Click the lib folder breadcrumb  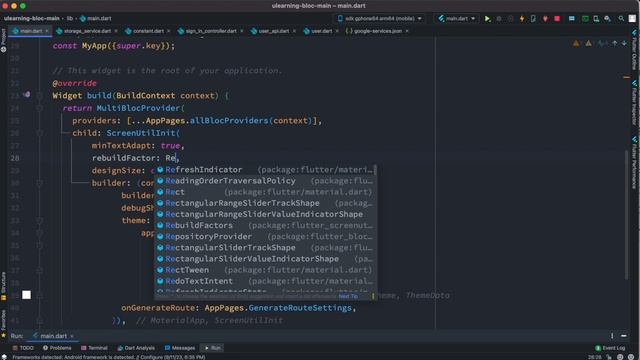(70, 18)
